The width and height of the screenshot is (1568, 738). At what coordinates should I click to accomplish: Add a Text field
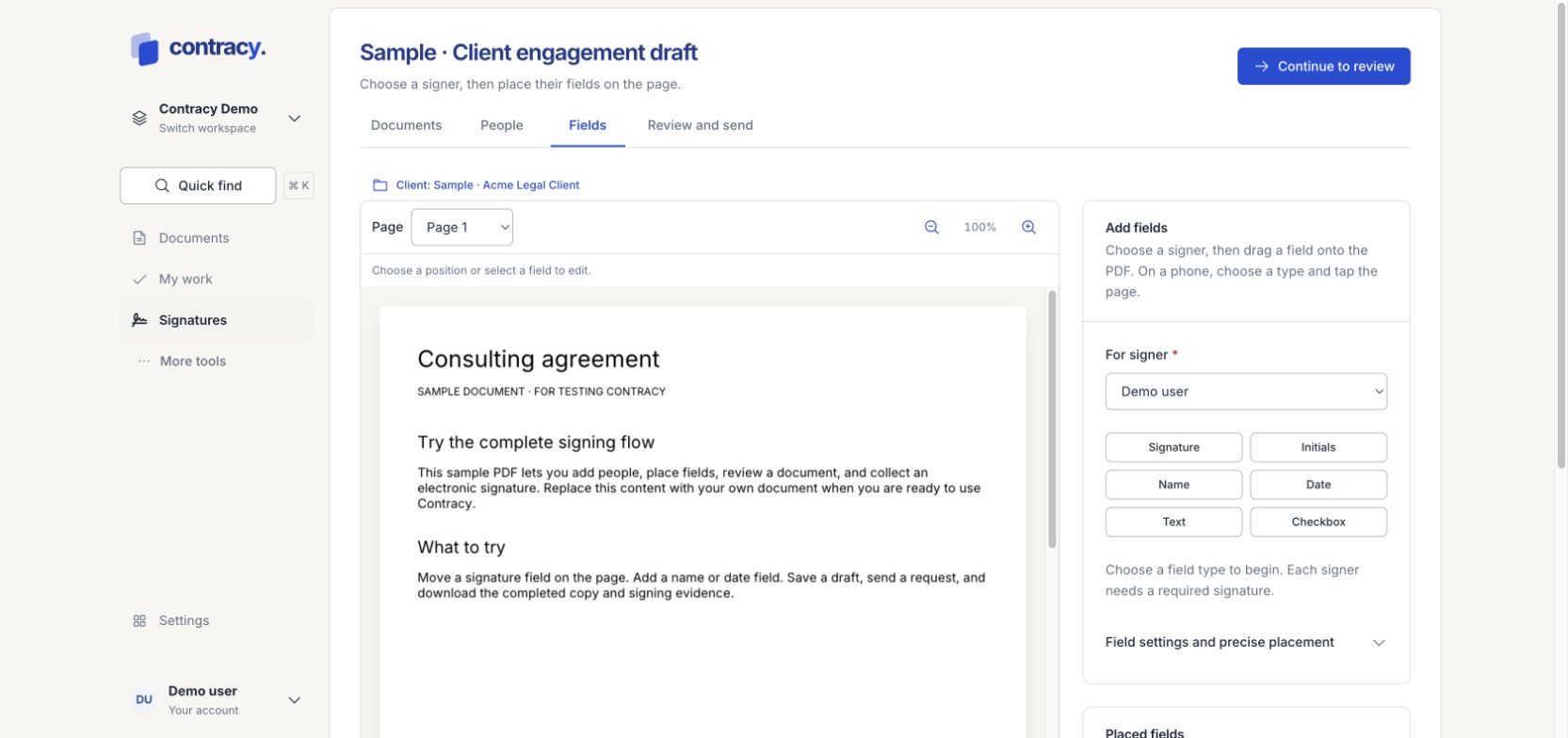[x=1173, y=521]
